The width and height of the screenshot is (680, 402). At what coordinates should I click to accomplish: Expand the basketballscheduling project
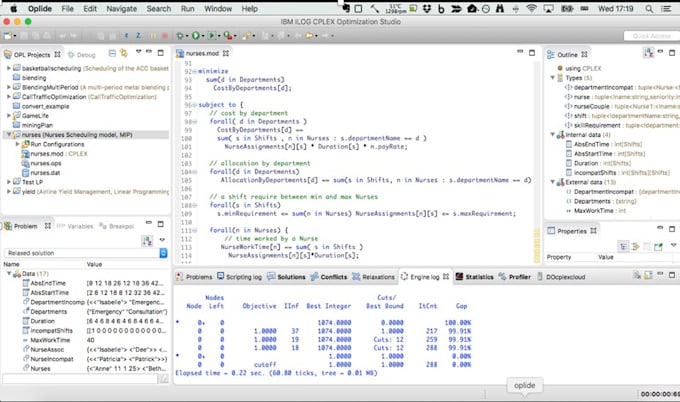pos(9,68)
